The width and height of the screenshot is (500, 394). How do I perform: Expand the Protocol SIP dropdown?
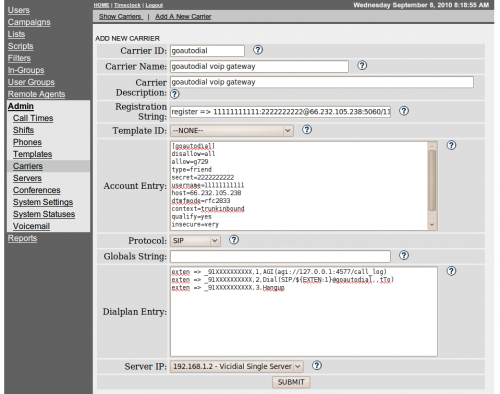coord(195,241)
